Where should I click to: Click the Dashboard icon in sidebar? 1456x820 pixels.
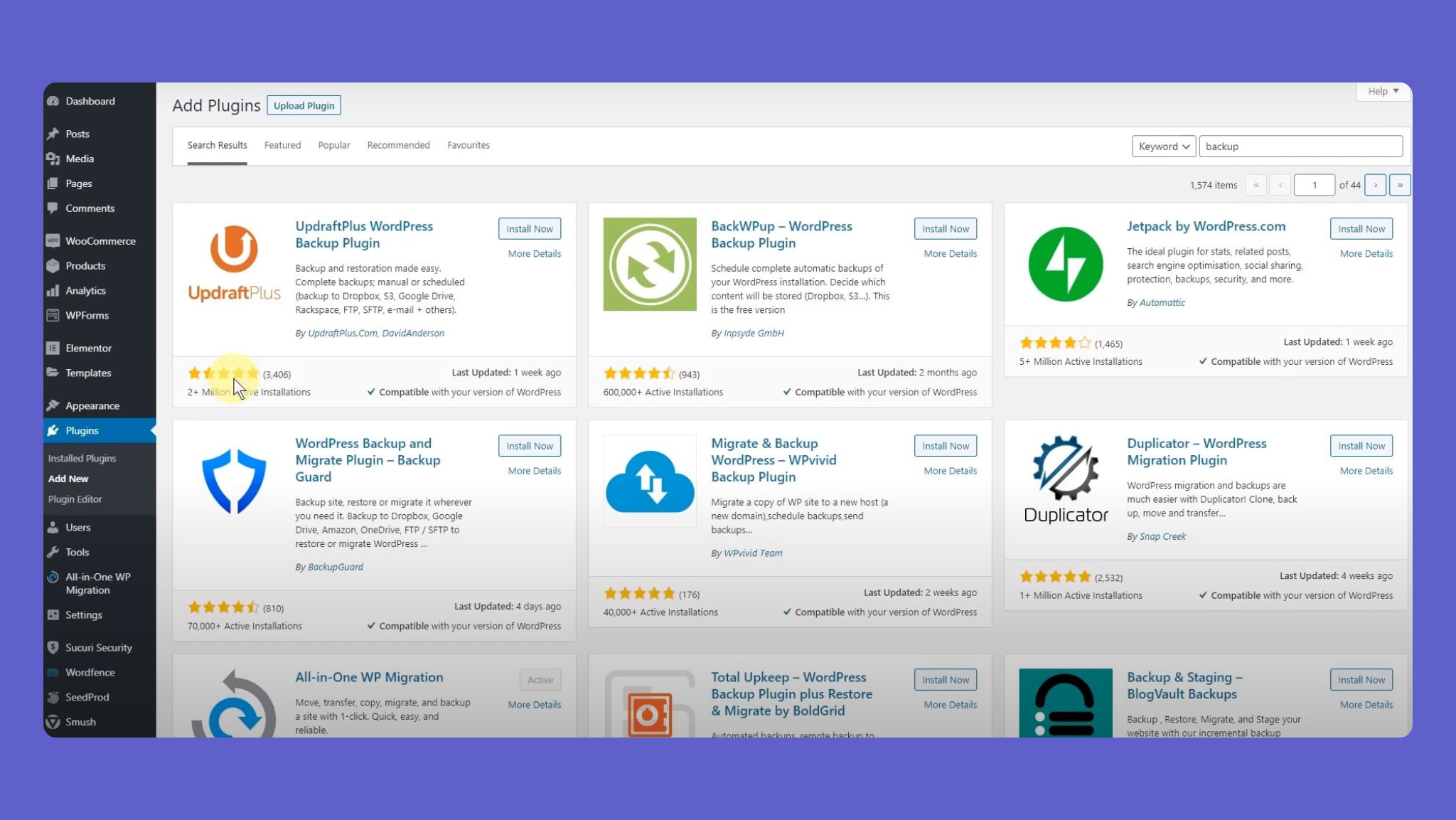click(53, 101)
